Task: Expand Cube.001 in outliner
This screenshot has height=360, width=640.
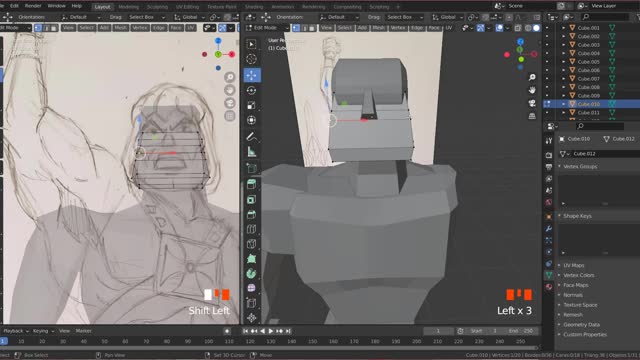Action: 564,28
